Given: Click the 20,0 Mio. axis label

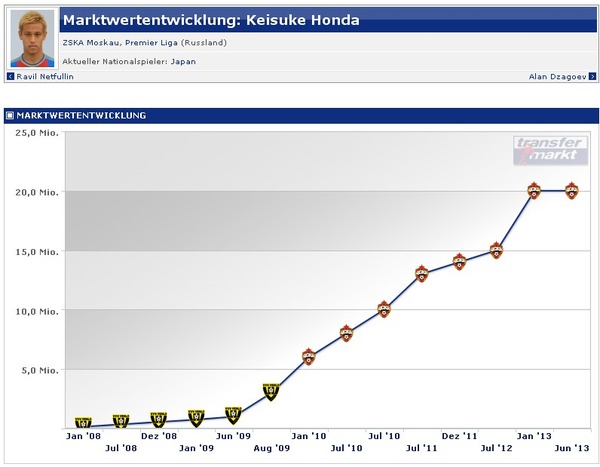Looking at the screenshot, I should [x=37, y=192].
